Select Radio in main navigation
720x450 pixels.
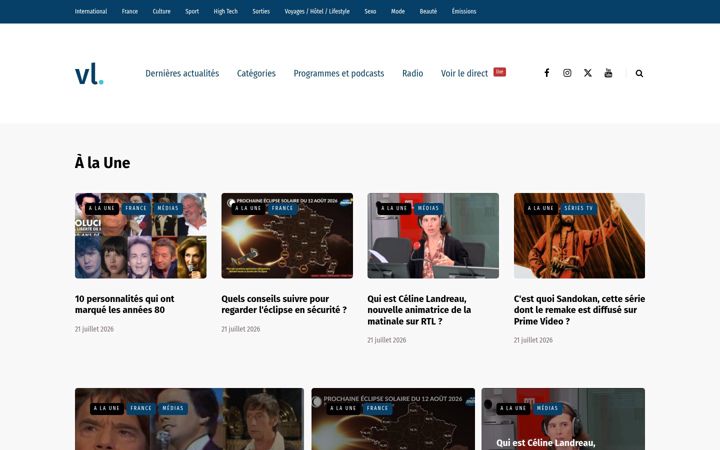[x=413, y=73]
